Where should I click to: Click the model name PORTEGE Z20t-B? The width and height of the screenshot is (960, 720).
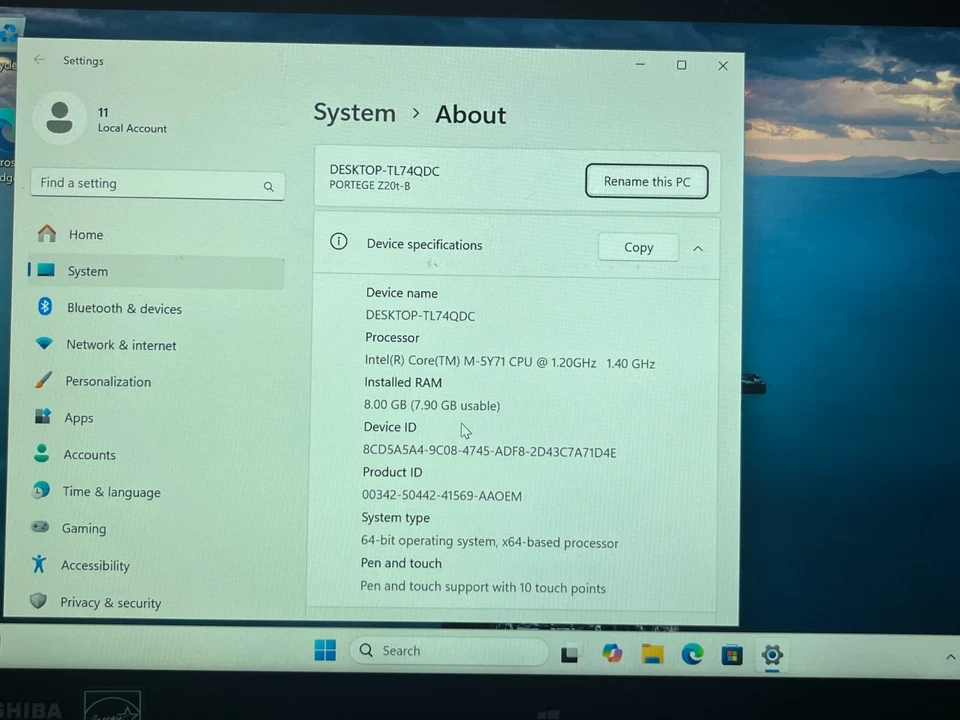370,186
